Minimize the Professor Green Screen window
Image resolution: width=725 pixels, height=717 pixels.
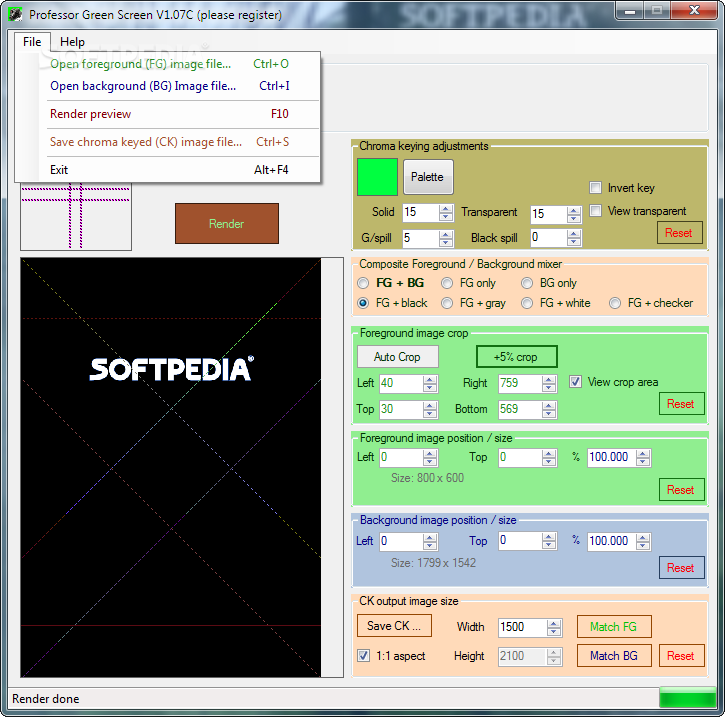630,10
